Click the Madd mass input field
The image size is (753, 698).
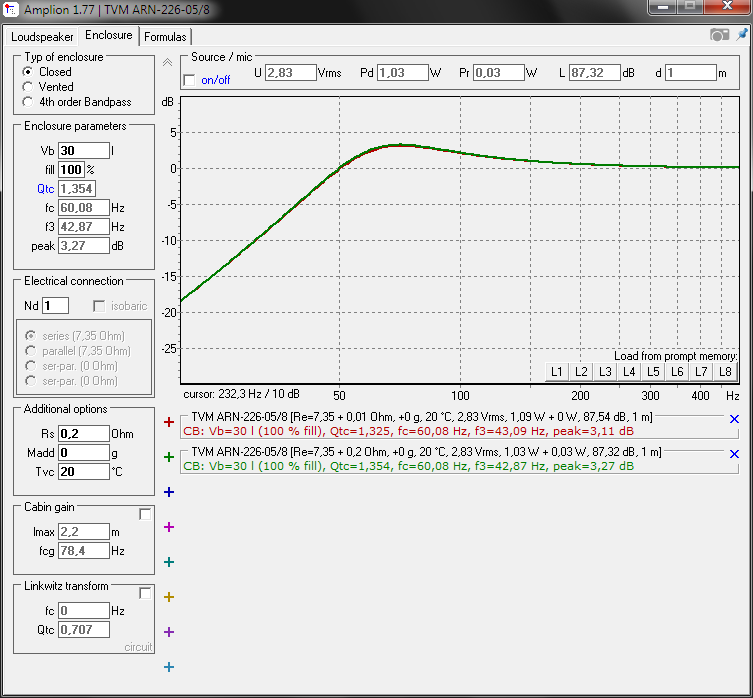click(84, 453)
